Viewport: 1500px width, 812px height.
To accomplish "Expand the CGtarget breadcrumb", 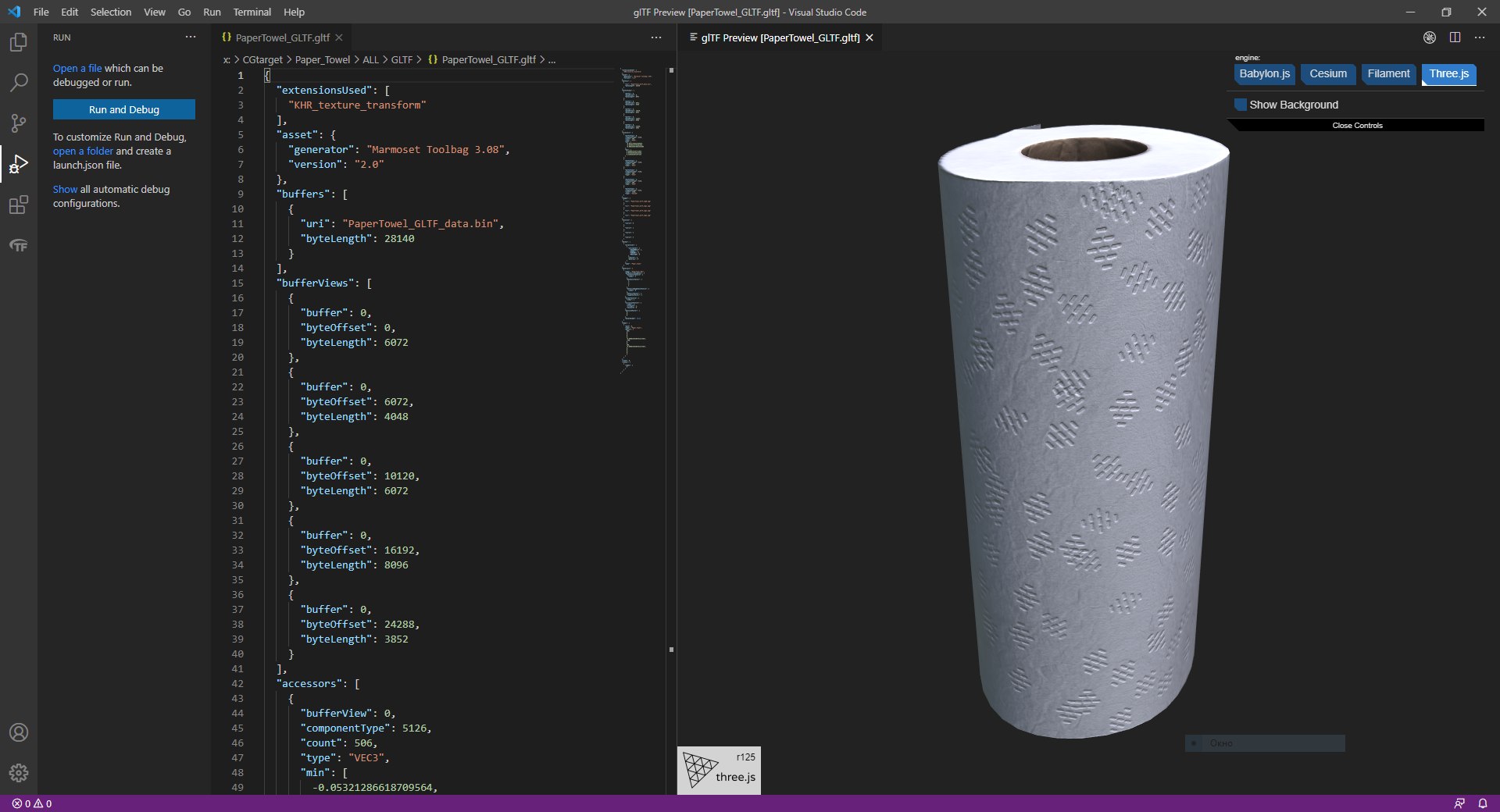I will [262, 59].
